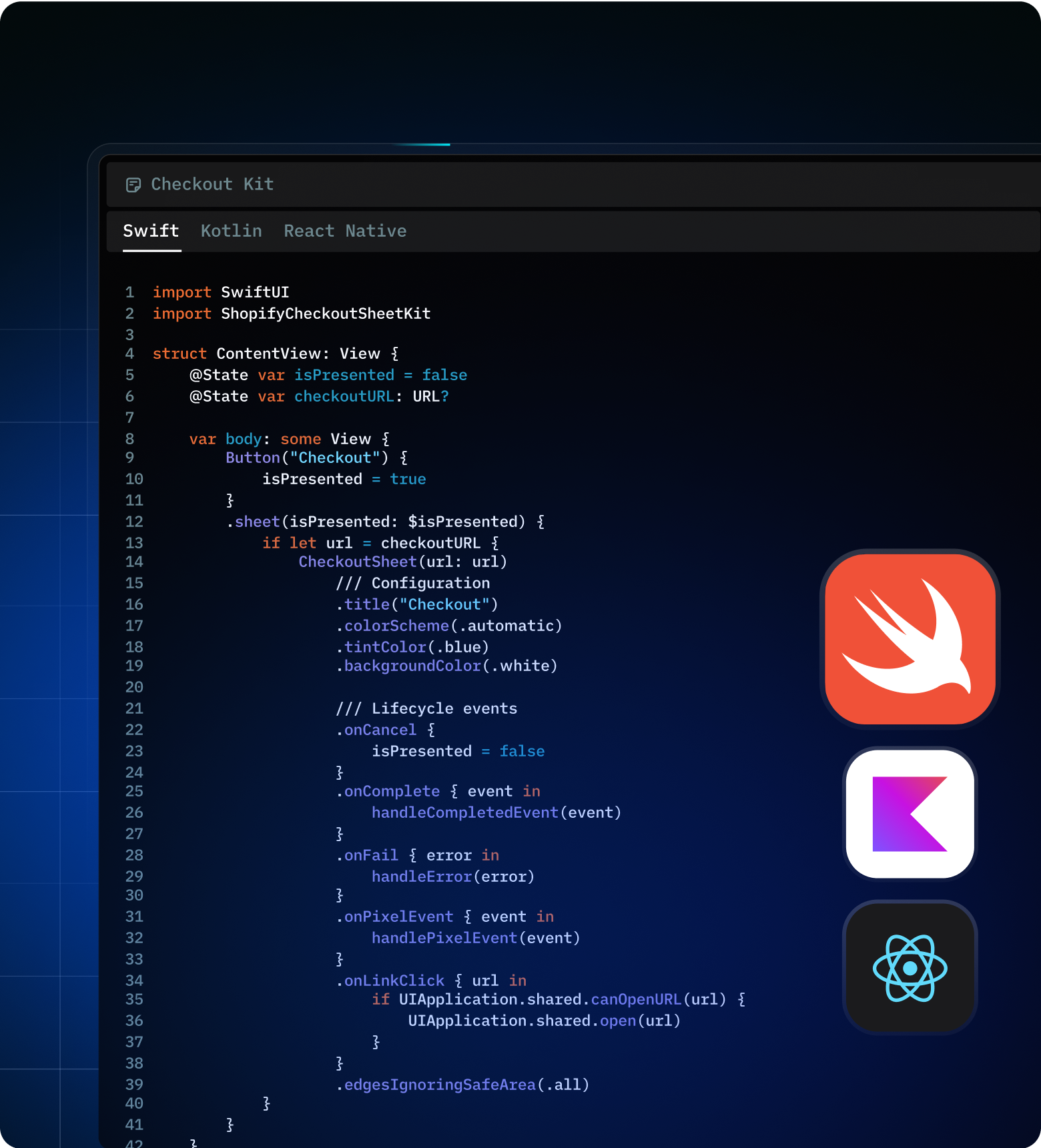Click the "CheckoutSheet(url: url)" line
This screenshot has height=1148, width=1041.
tap(403, 562)
